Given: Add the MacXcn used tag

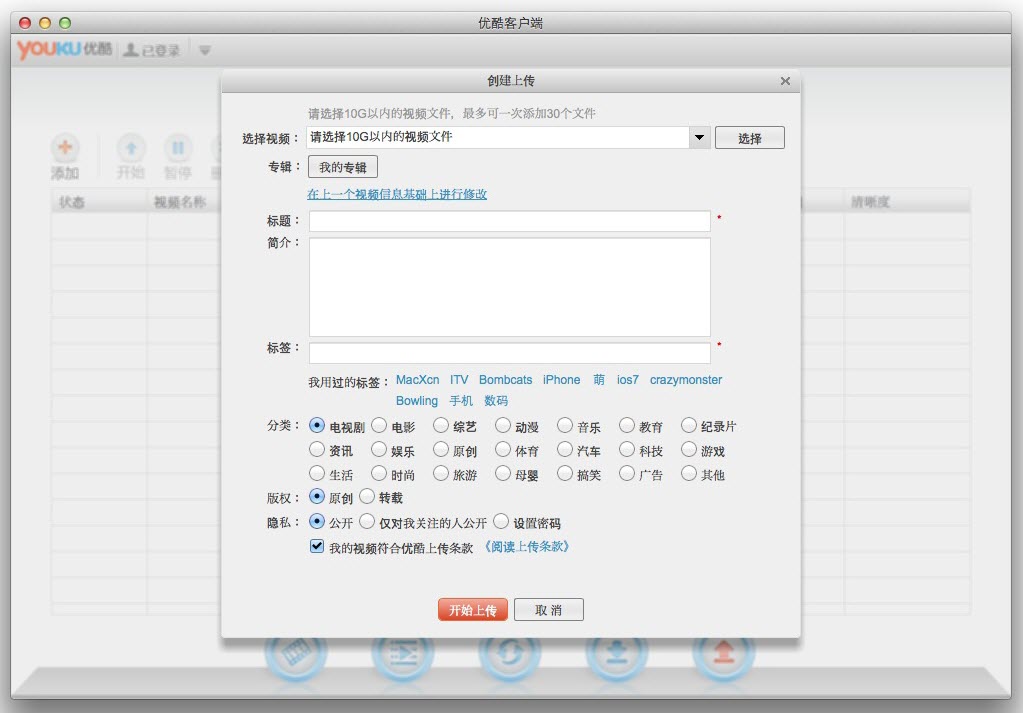Looking at the screenshot, I should (x=418, y=380).
